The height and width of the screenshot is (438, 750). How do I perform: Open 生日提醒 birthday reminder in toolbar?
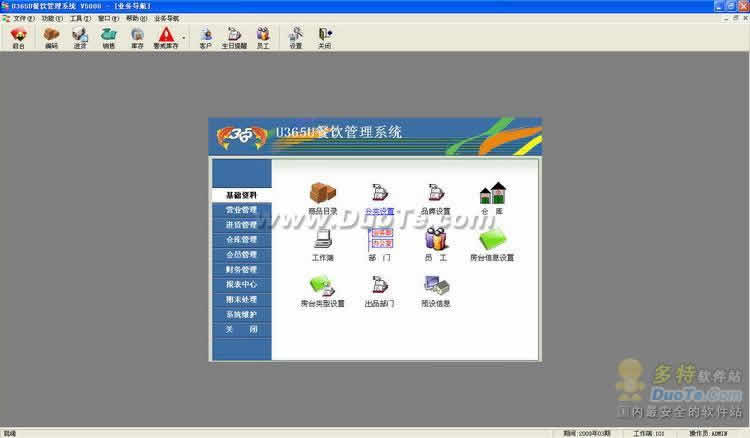tap(234, 37)
